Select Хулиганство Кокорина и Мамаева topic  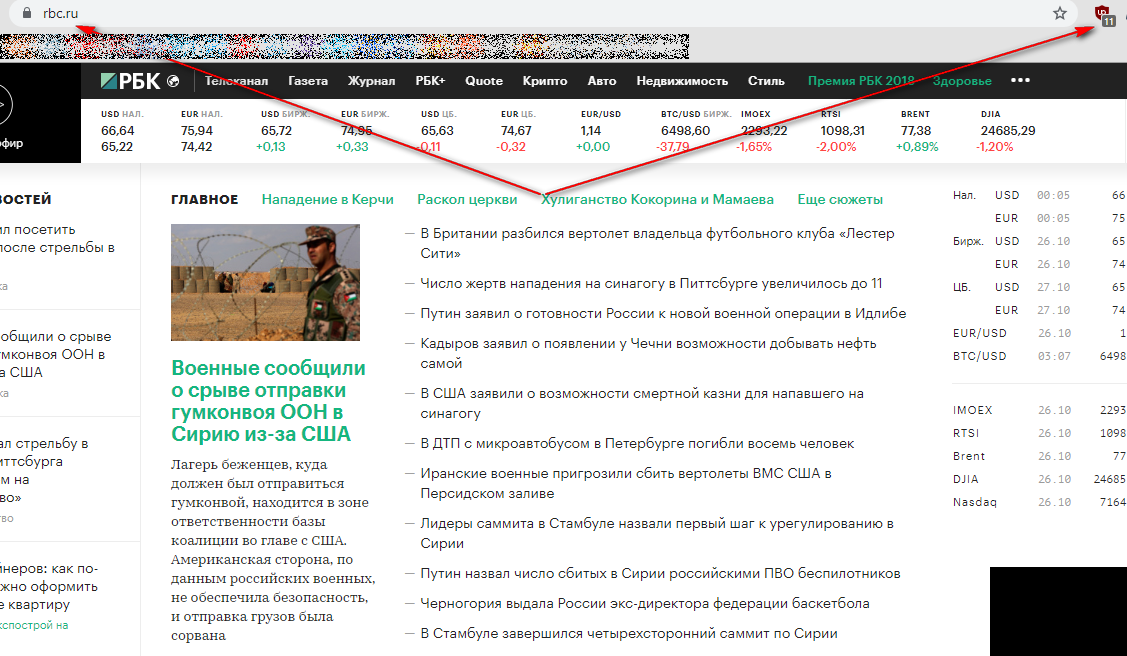pos(658,200)
